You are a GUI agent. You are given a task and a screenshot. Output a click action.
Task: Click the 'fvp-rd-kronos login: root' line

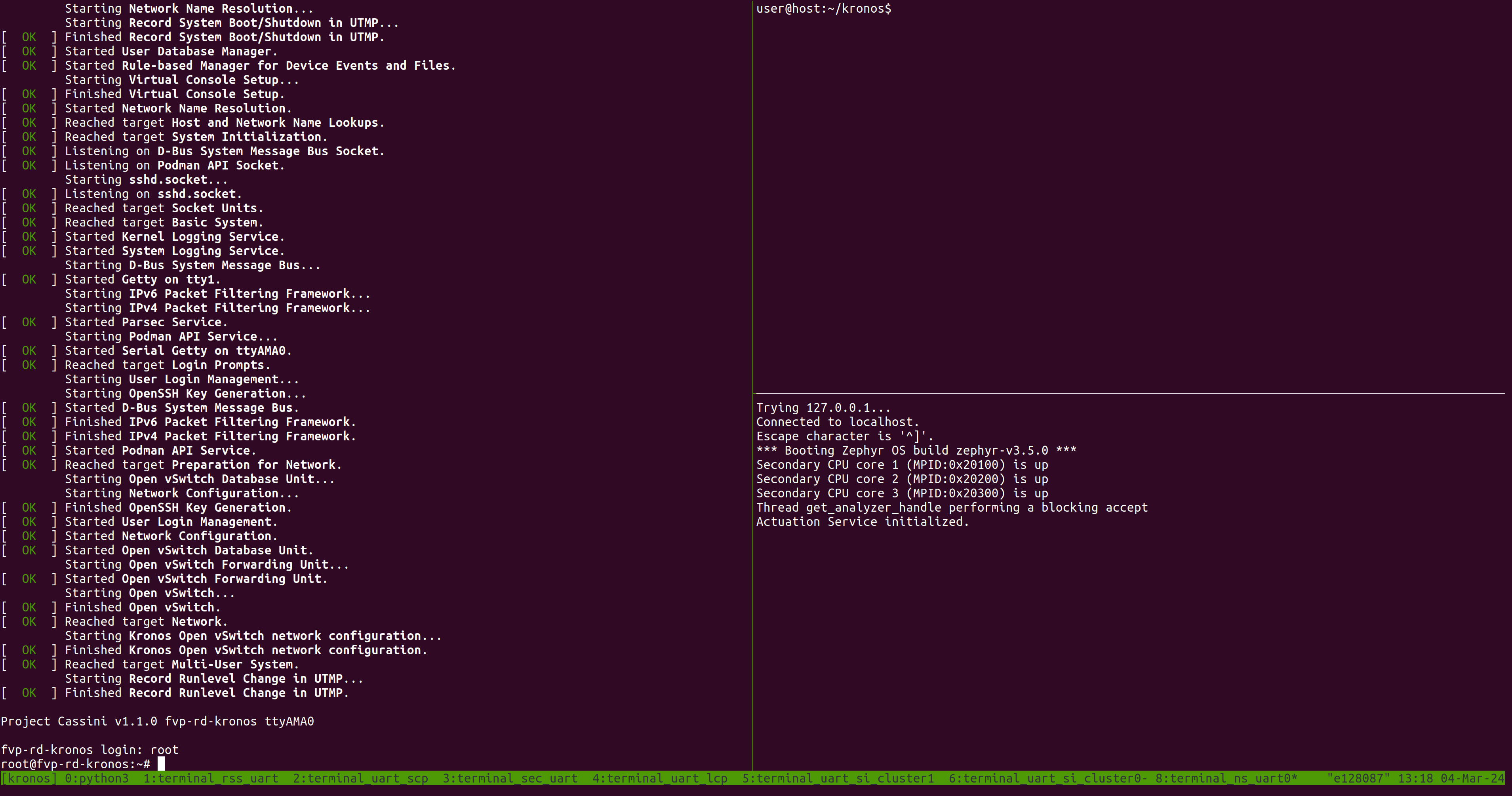(x=90, y=750)
